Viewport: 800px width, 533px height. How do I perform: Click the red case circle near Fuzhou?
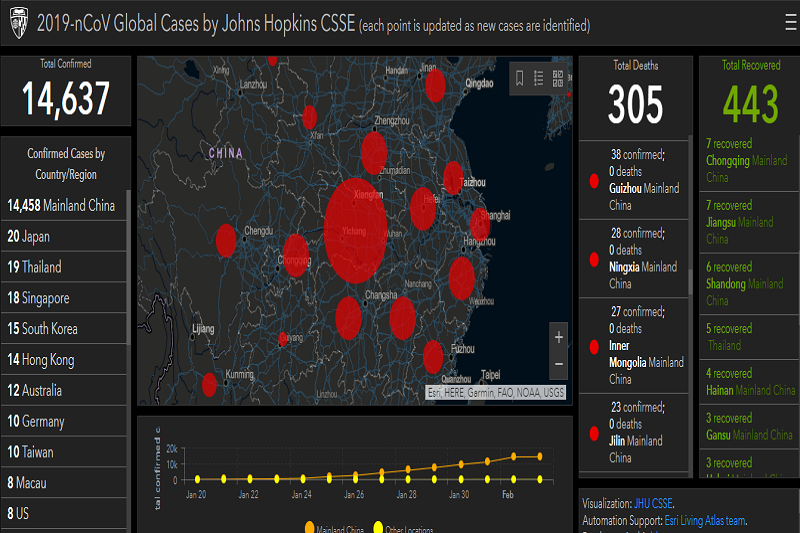pos(433,357)
